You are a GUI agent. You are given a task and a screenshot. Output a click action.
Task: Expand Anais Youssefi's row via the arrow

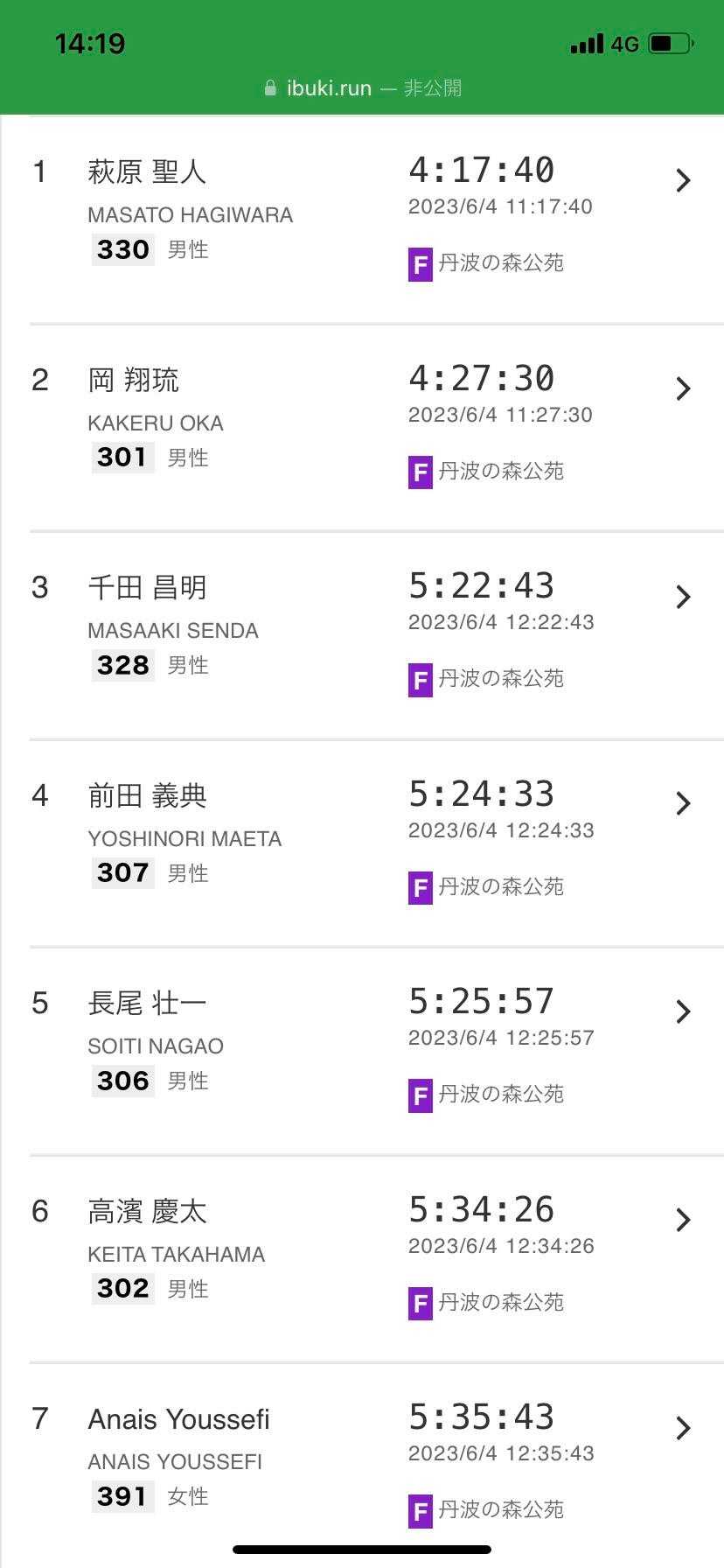684,1428
